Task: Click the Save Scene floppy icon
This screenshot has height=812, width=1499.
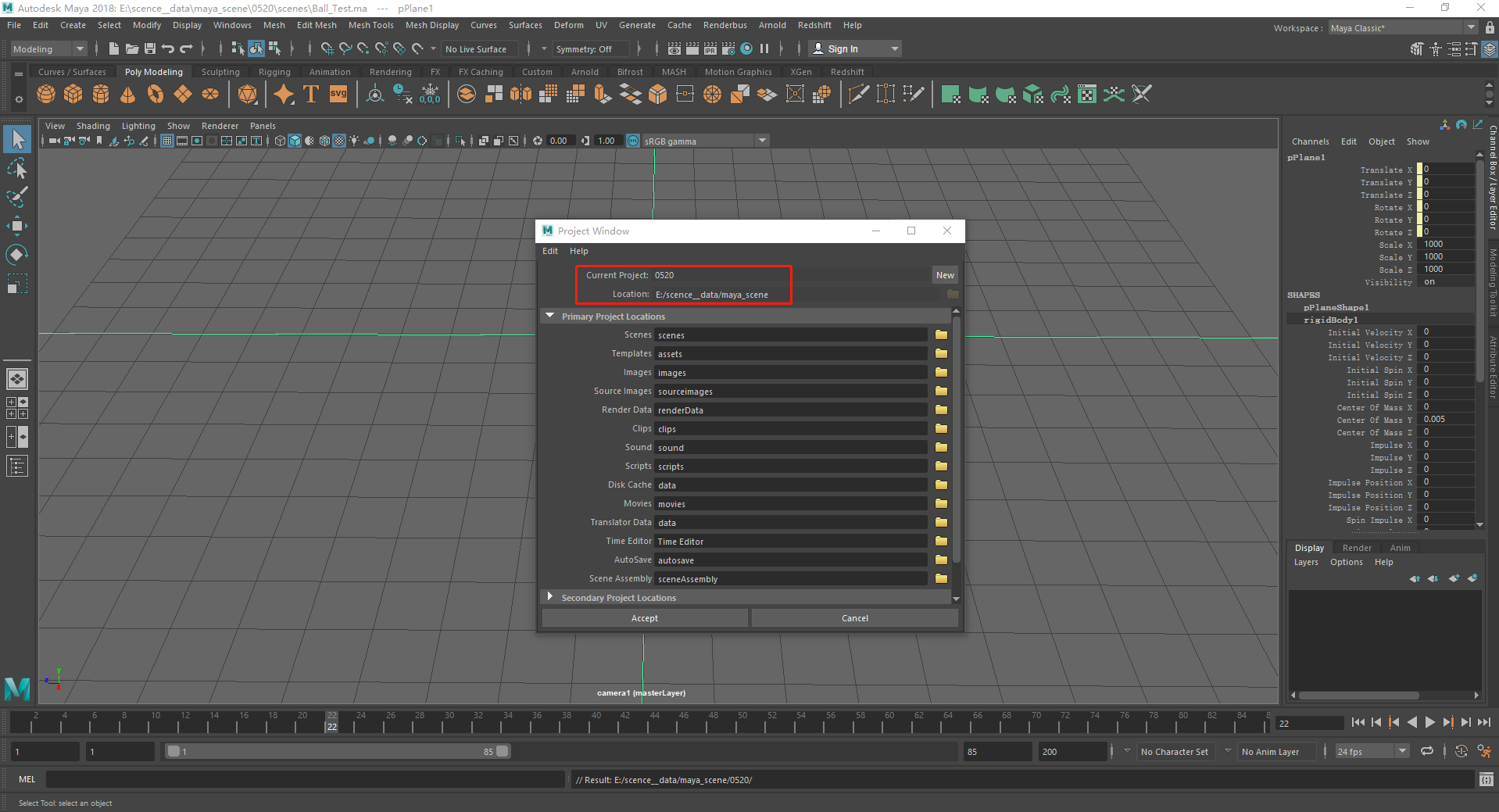Action: (150, 48)
